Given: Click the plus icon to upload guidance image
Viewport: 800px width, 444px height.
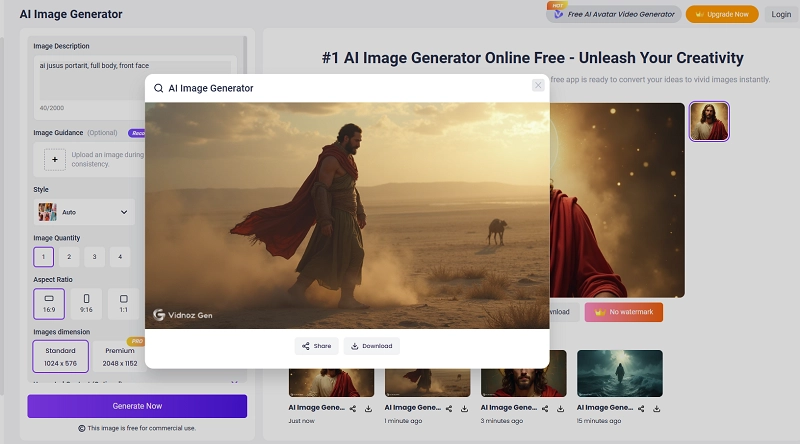Looking at the screenshot, I should tap(55, 159).
